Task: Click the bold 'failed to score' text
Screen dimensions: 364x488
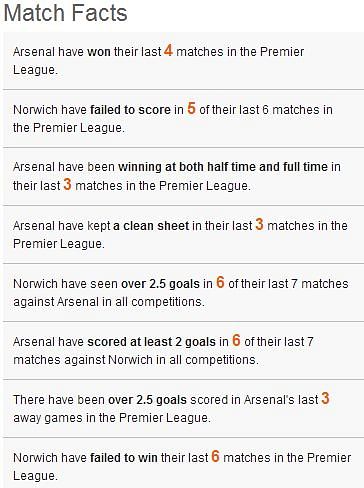Action: 130,110
